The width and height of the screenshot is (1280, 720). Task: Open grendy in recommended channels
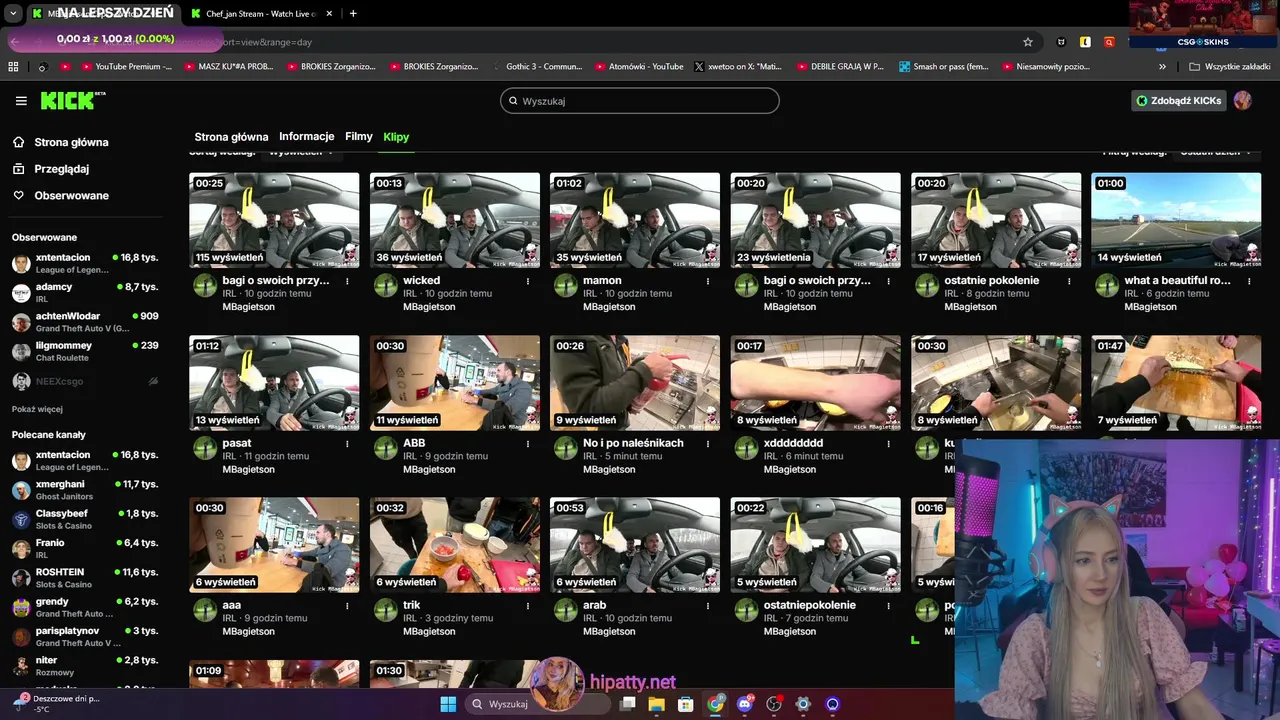85,607
